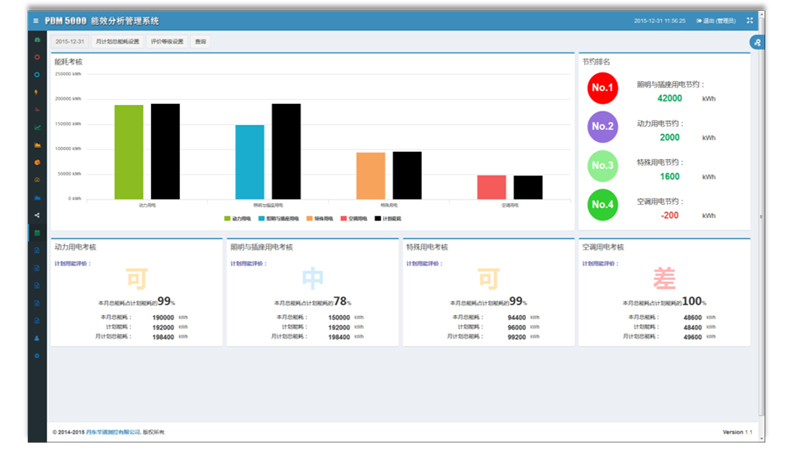The height and width of the screenshot is (457, 794).
Task: Click the fullscreen expand icon
Action: (x=750, y=20)
